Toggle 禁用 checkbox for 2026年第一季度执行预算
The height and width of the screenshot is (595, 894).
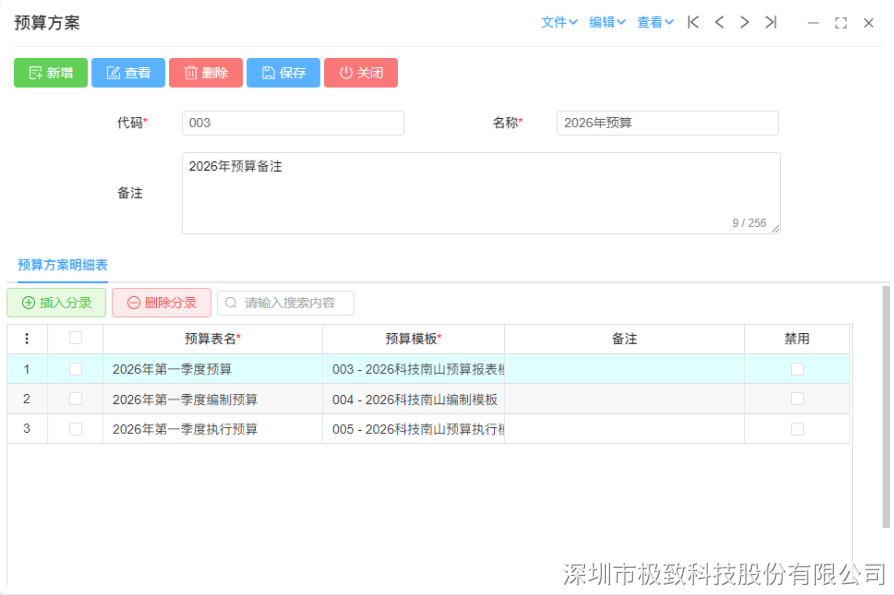pos(797,429)
